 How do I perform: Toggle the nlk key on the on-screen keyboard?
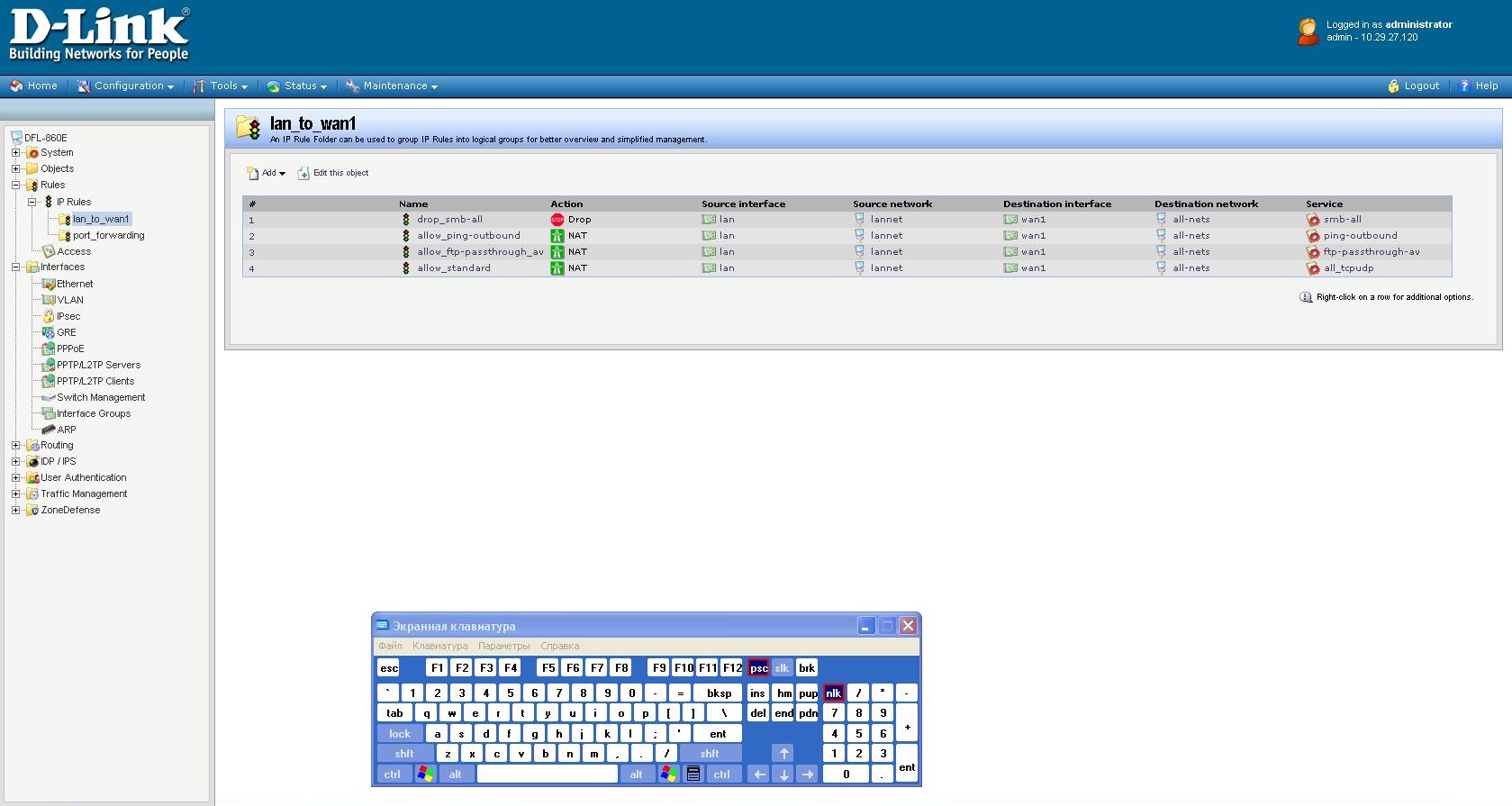(834, 693)
